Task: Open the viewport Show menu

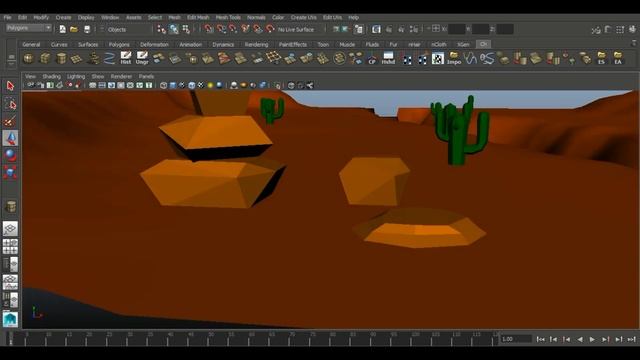Action: 98,76
